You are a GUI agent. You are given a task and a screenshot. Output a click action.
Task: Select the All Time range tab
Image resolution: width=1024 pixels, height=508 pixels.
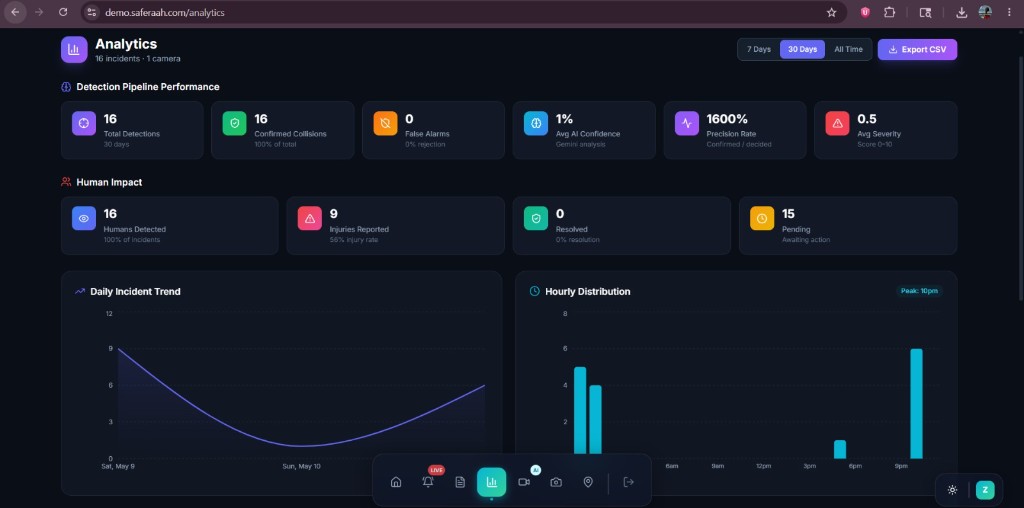click(x=848, y=50)
